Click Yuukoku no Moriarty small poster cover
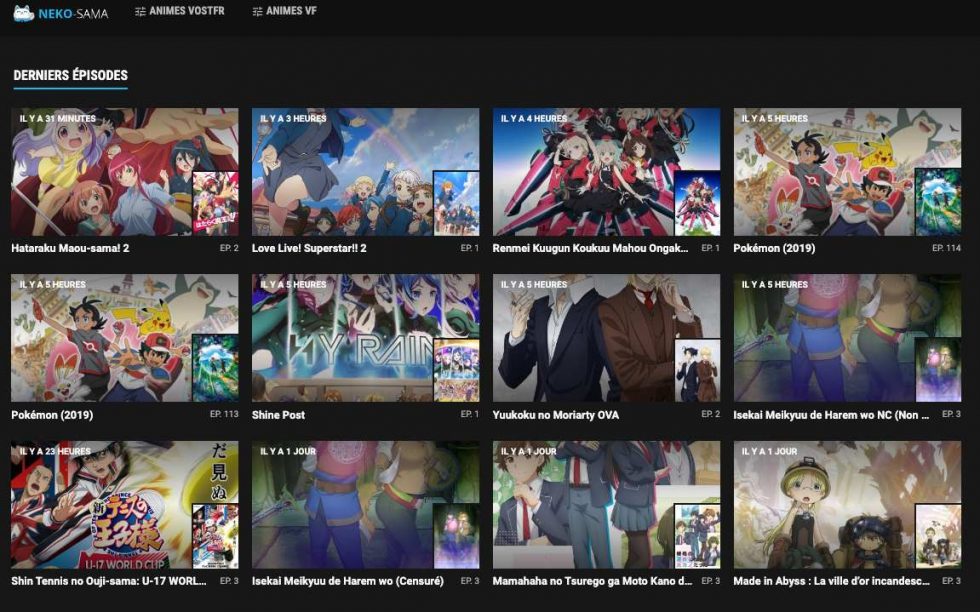The image size is (980, 612). (698, 370)
